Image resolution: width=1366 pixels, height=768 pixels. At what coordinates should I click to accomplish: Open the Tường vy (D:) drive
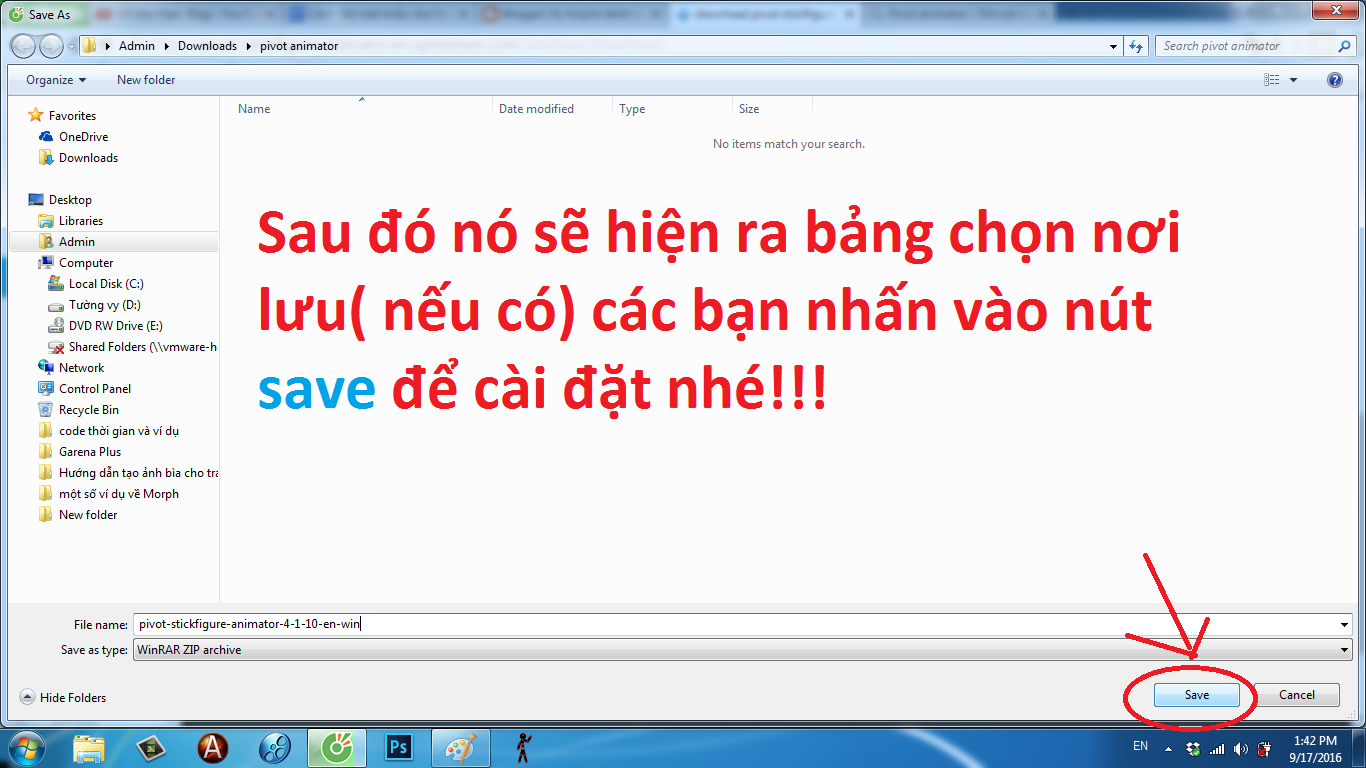pyautogui.click(x=104, y=305)
